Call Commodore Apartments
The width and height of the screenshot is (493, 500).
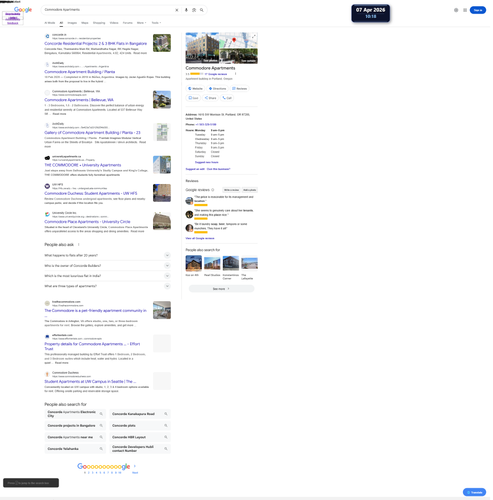[x=227, y=98]
